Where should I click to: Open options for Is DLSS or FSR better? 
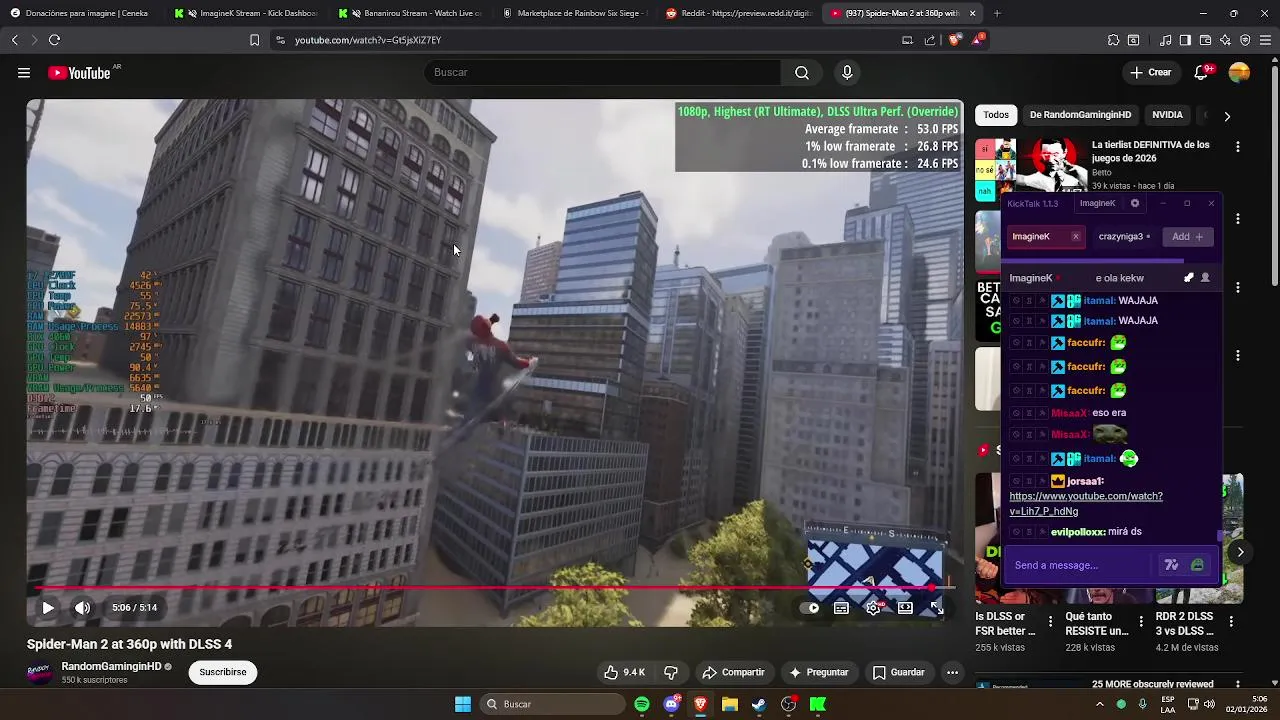click(1050, 622)
